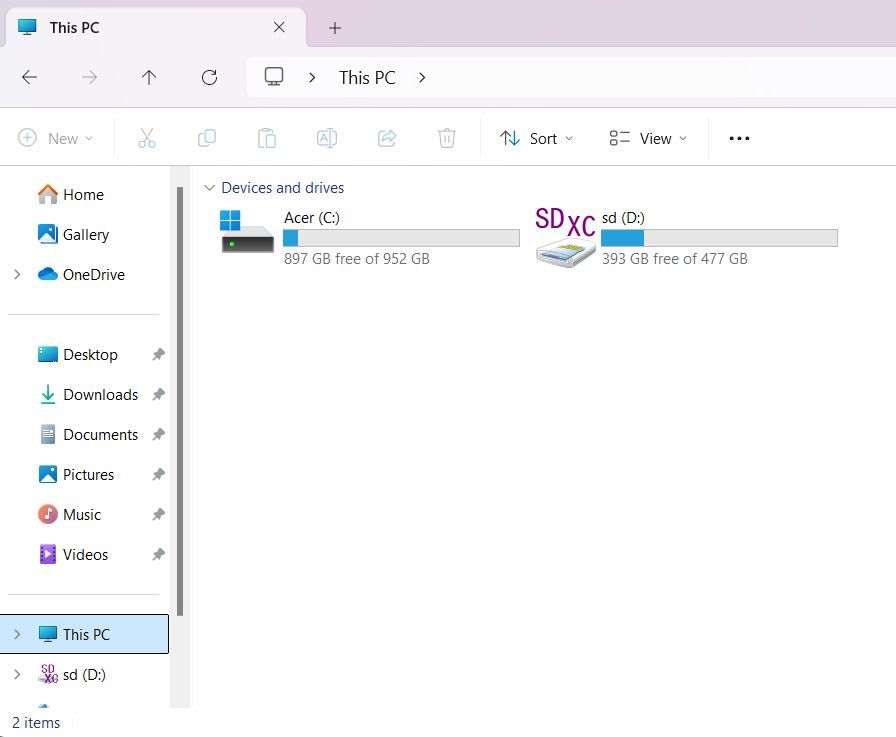Refresh the This PC view

(209, 77)
